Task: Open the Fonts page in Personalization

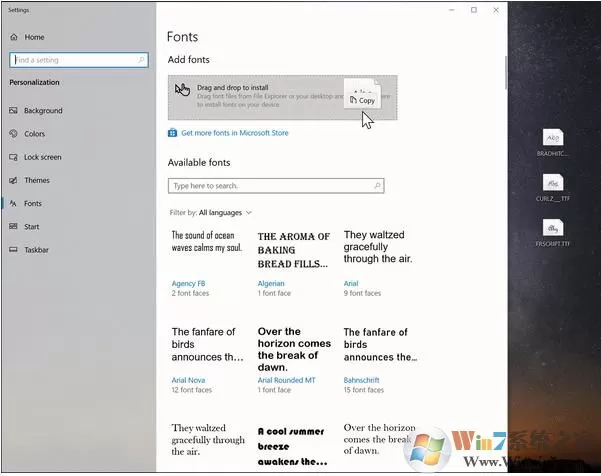Action: [33, 204]
